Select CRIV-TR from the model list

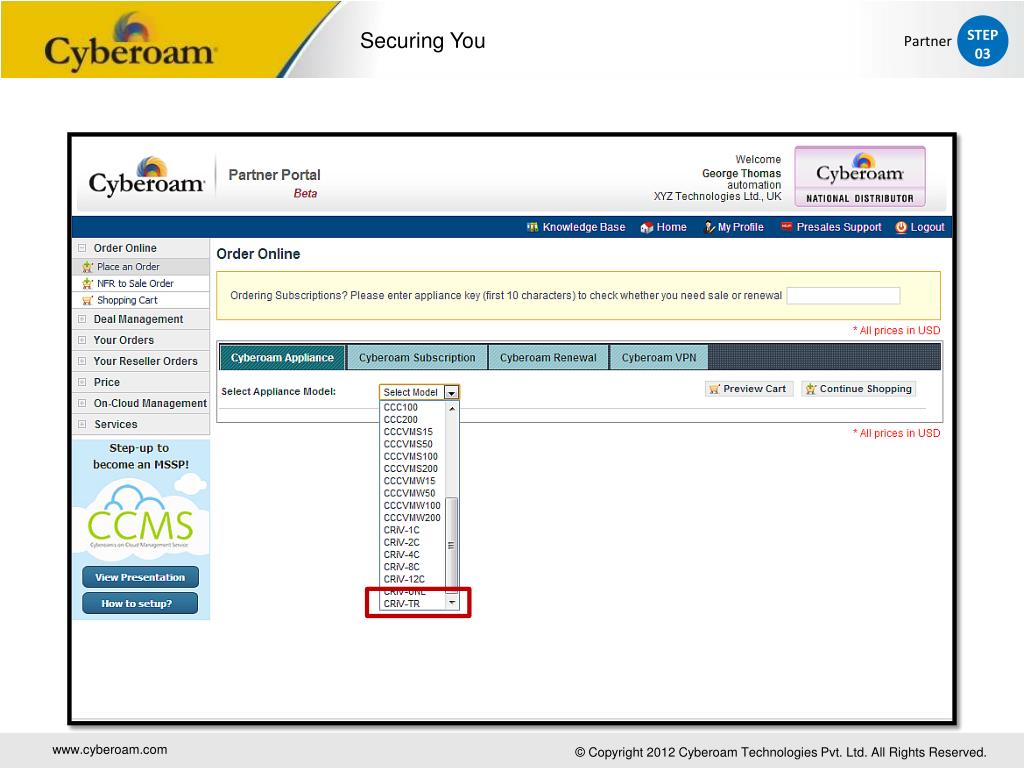(x=413, y=604)
